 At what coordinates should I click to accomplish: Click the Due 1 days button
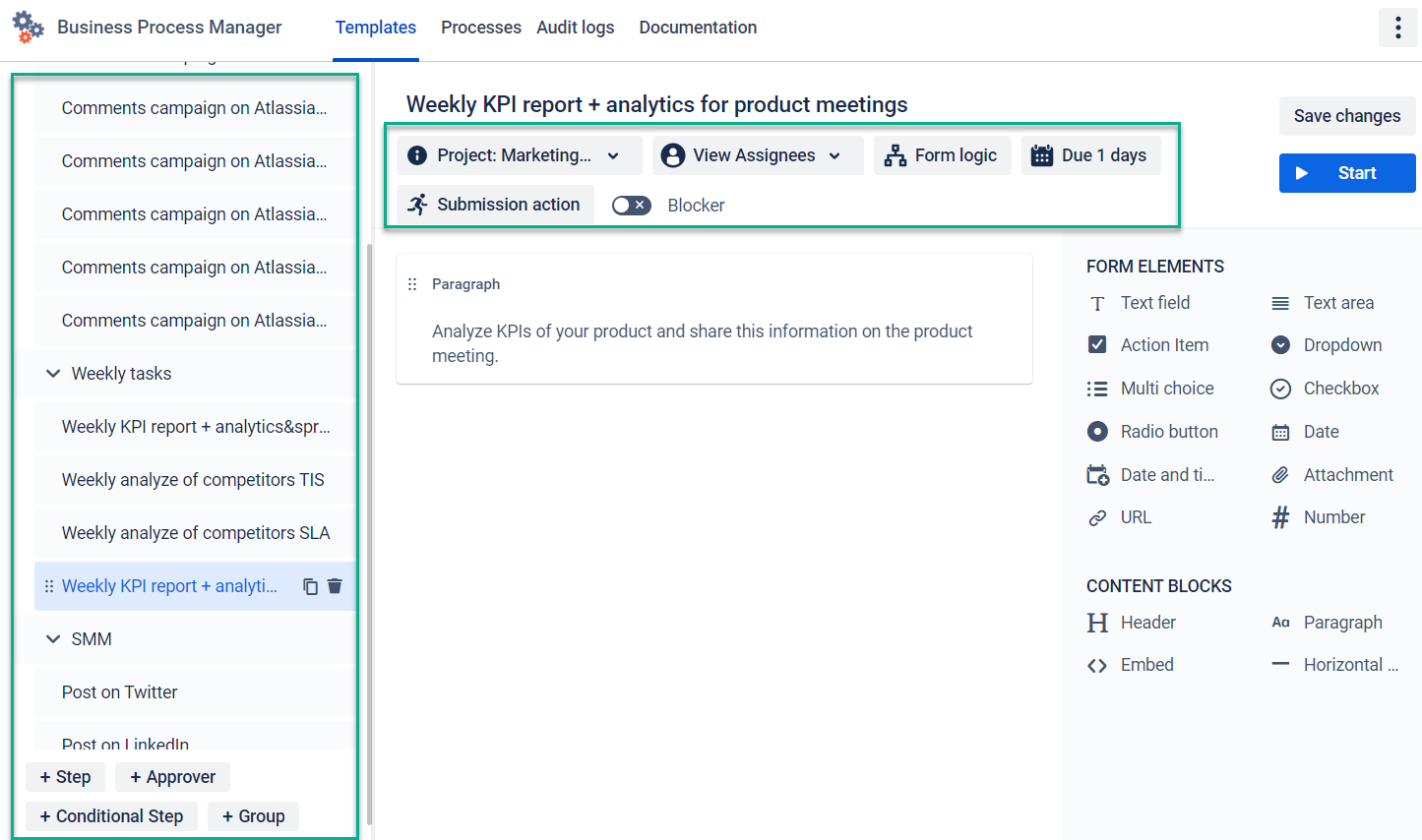(x=1091, y=155)
